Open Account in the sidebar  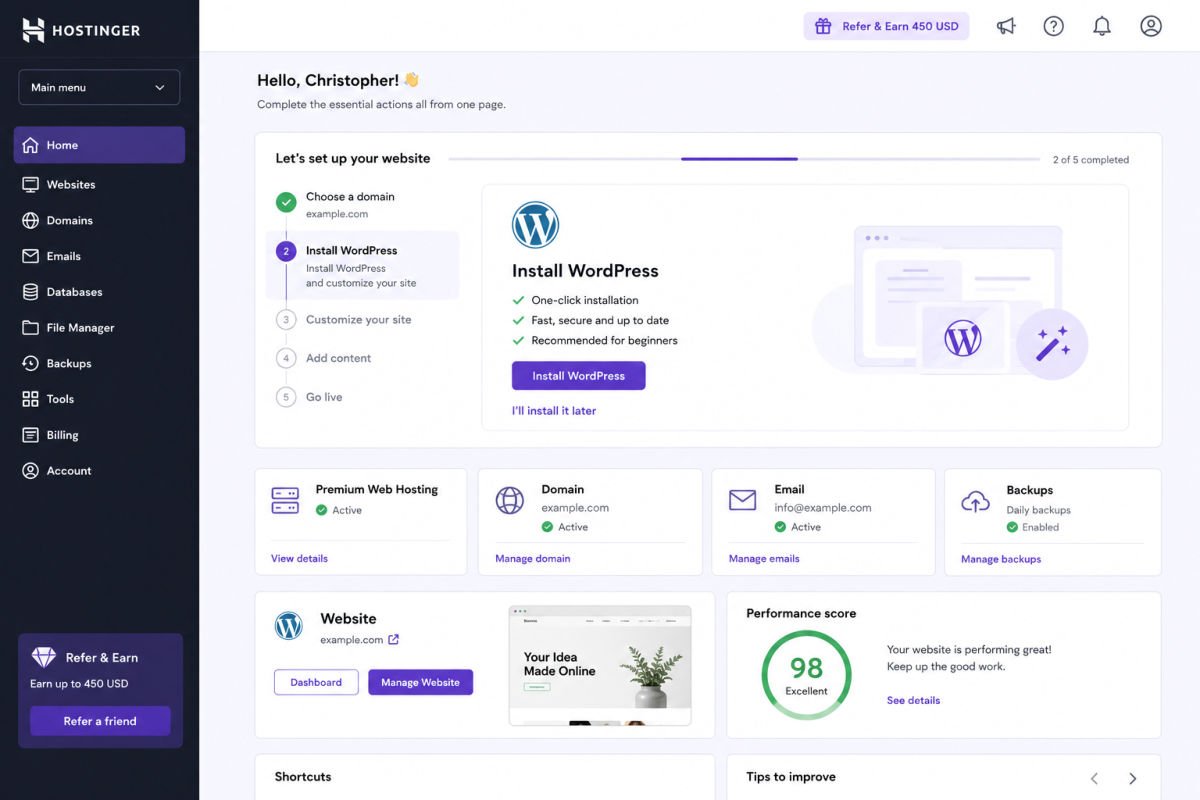coord(99,471)
